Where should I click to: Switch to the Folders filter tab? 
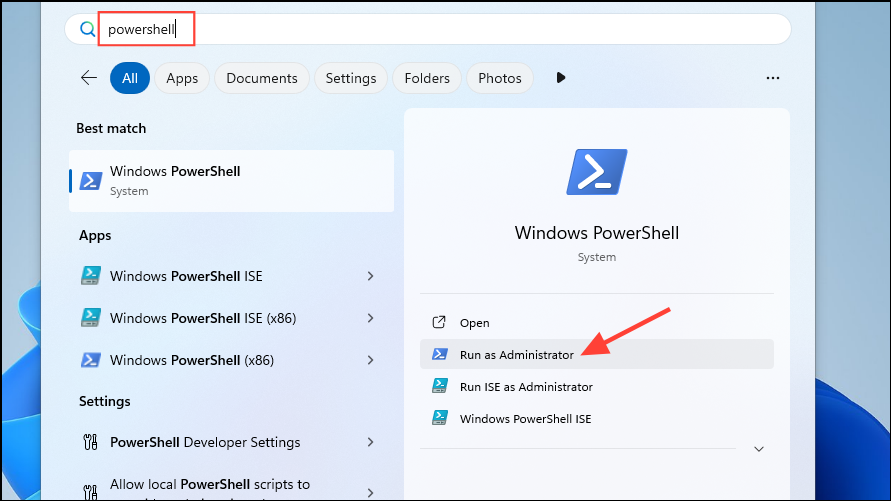click(427, 78)
